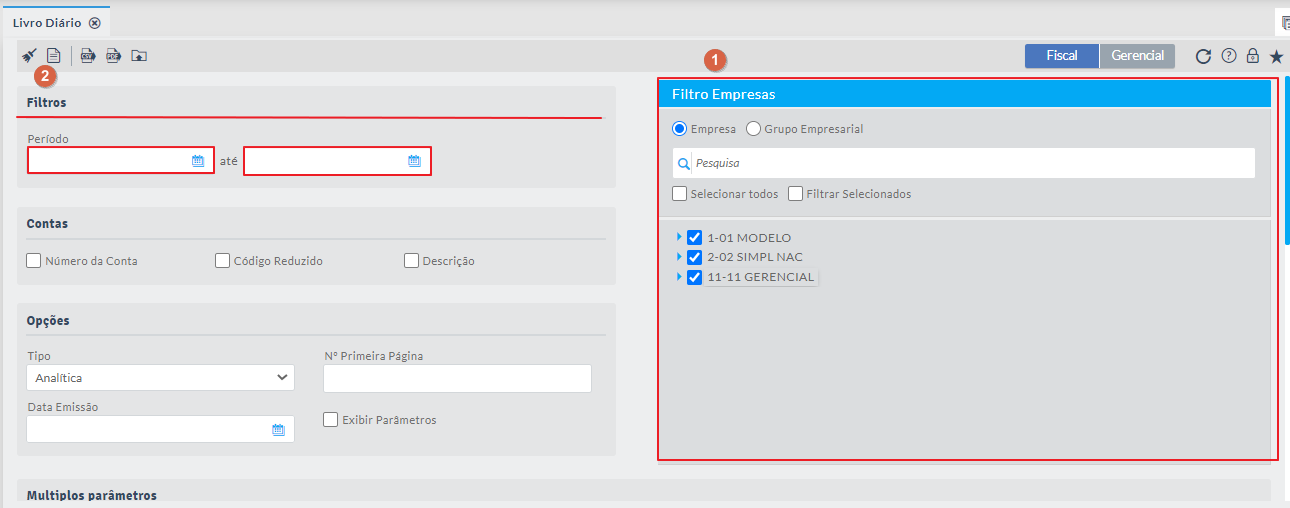The height and width of the screenshot is (508, 1290).
Task: Click the broom clear-filters icon
Action: point(29,56)
